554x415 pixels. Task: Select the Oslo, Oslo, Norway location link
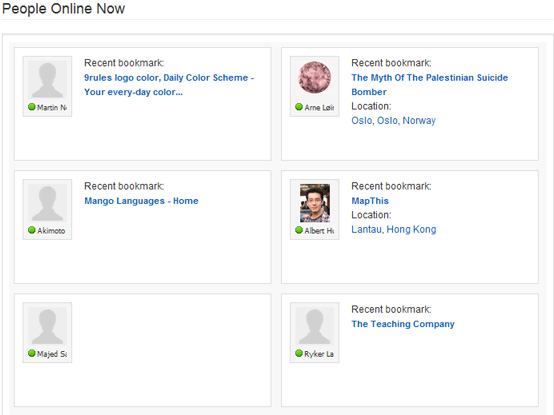pyautogui.click(x=393, y=121)
